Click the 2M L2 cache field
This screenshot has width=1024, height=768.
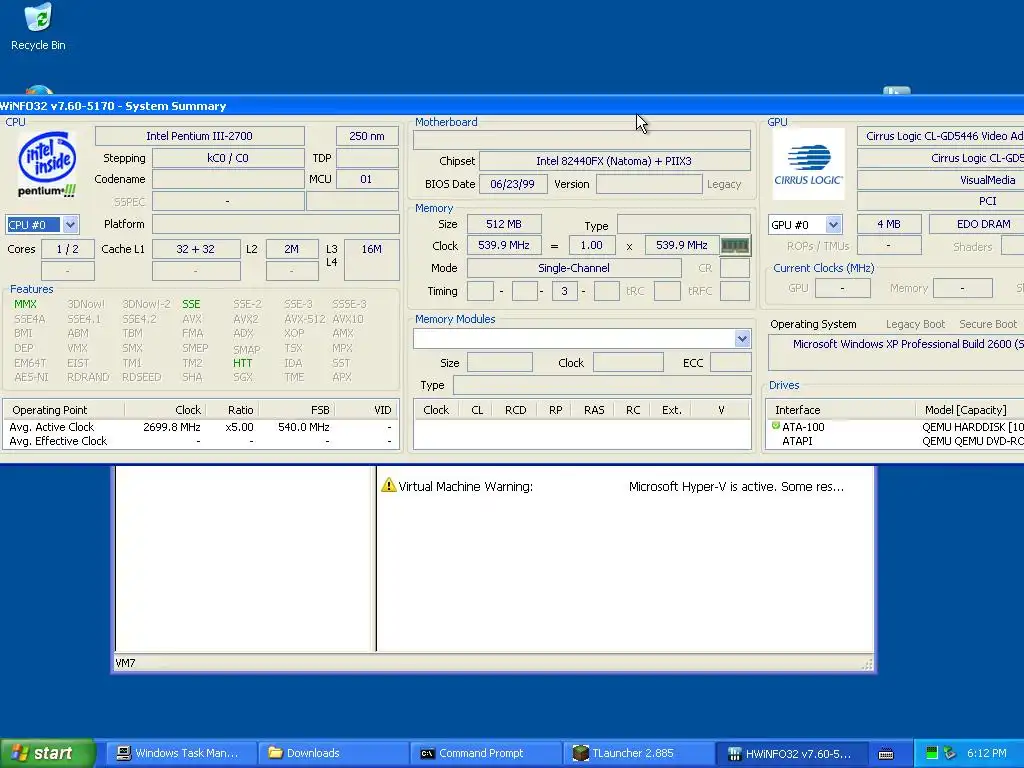coord(291,249)
